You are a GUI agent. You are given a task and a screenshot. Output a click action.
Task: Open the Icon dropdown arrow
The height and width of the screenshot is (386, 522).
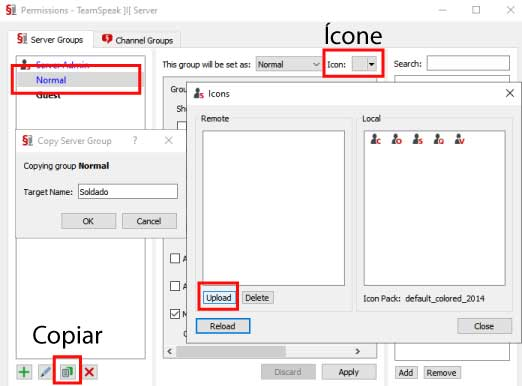(371, 64)
